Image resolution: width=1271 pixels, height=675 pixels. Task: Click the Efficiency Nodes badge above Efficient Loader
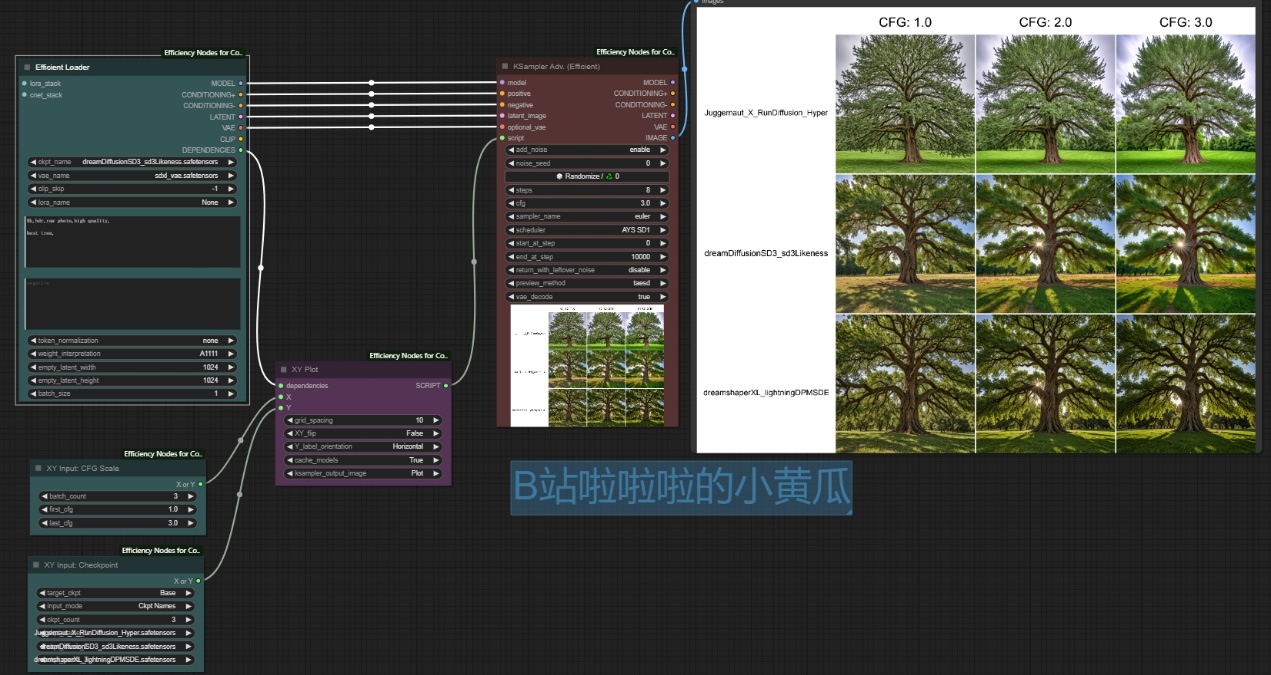[203, 53]
